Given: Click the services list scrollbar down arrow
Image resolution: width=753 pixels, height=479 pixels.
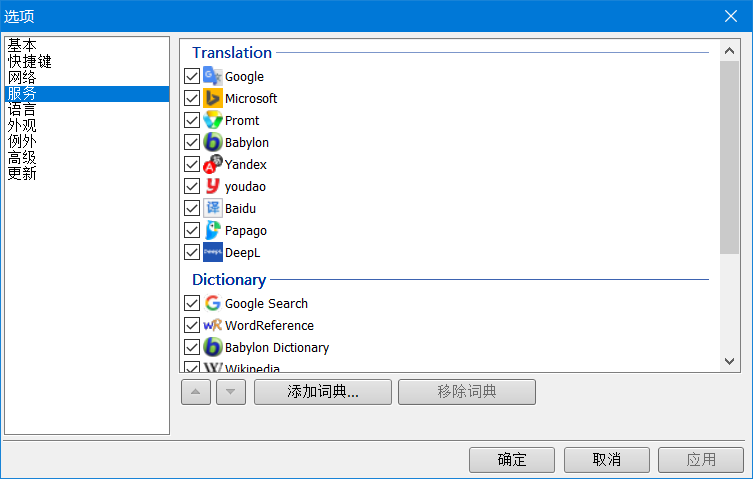Looking at the screenshot, I should click(x=729, y=361).
